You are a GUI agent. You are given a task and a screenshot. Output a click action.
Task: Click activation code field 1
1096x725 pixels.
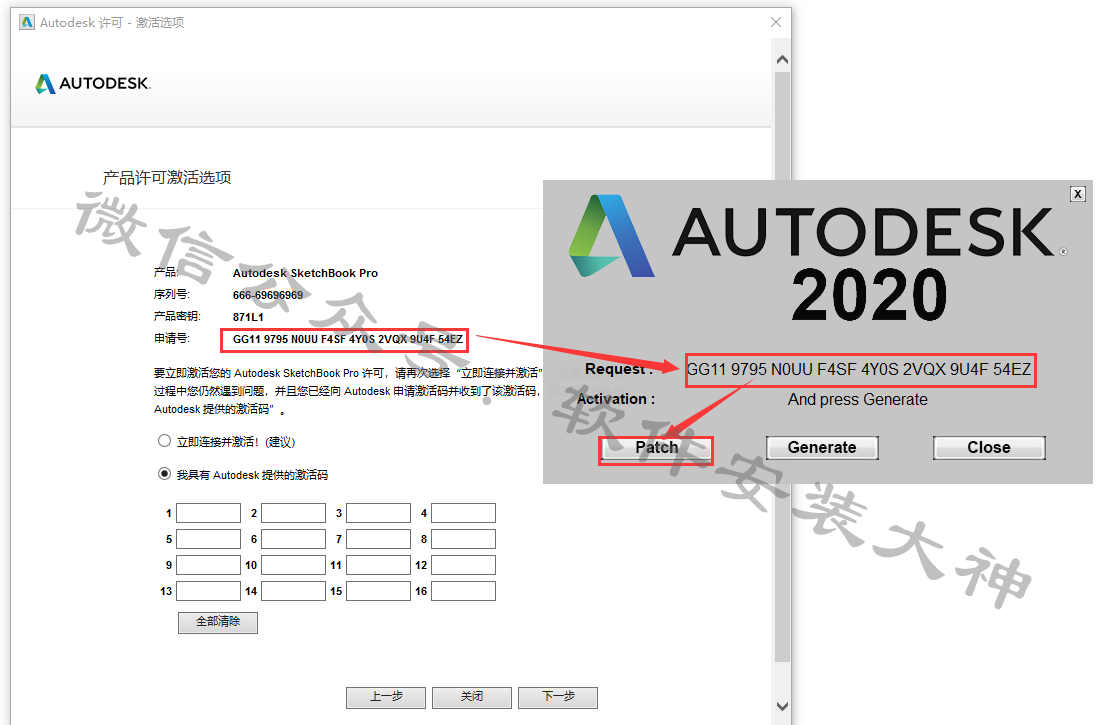(208, 513)
